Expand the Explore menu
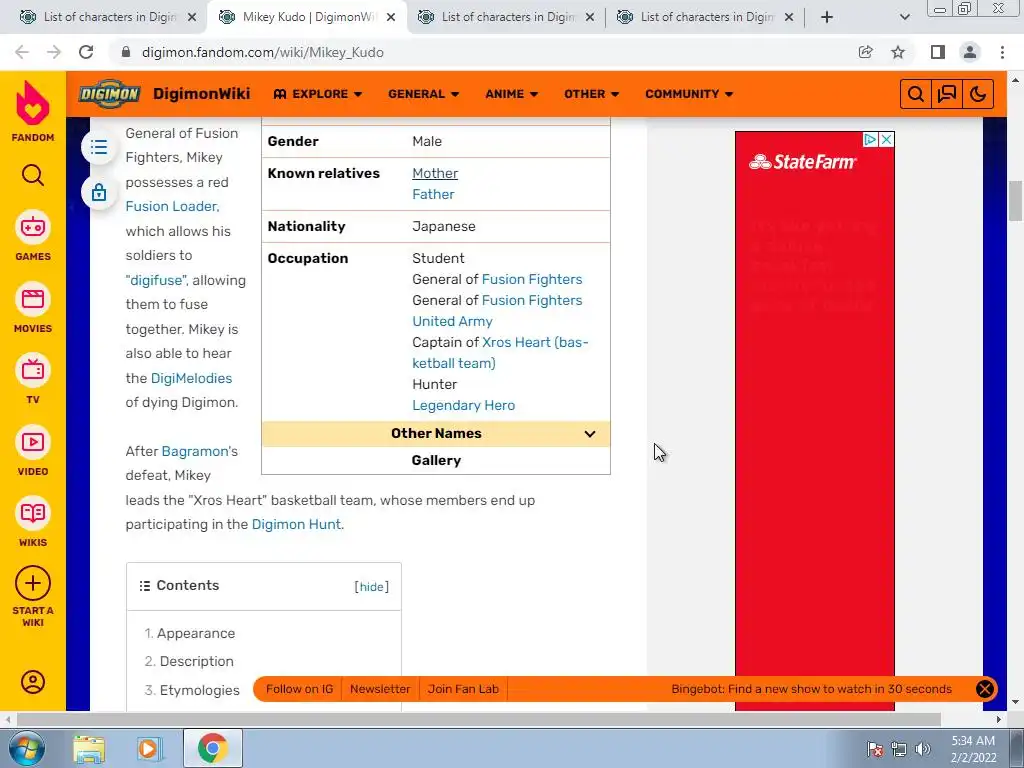Screen dimensions: 1024x768 click(x=317, y=94)
